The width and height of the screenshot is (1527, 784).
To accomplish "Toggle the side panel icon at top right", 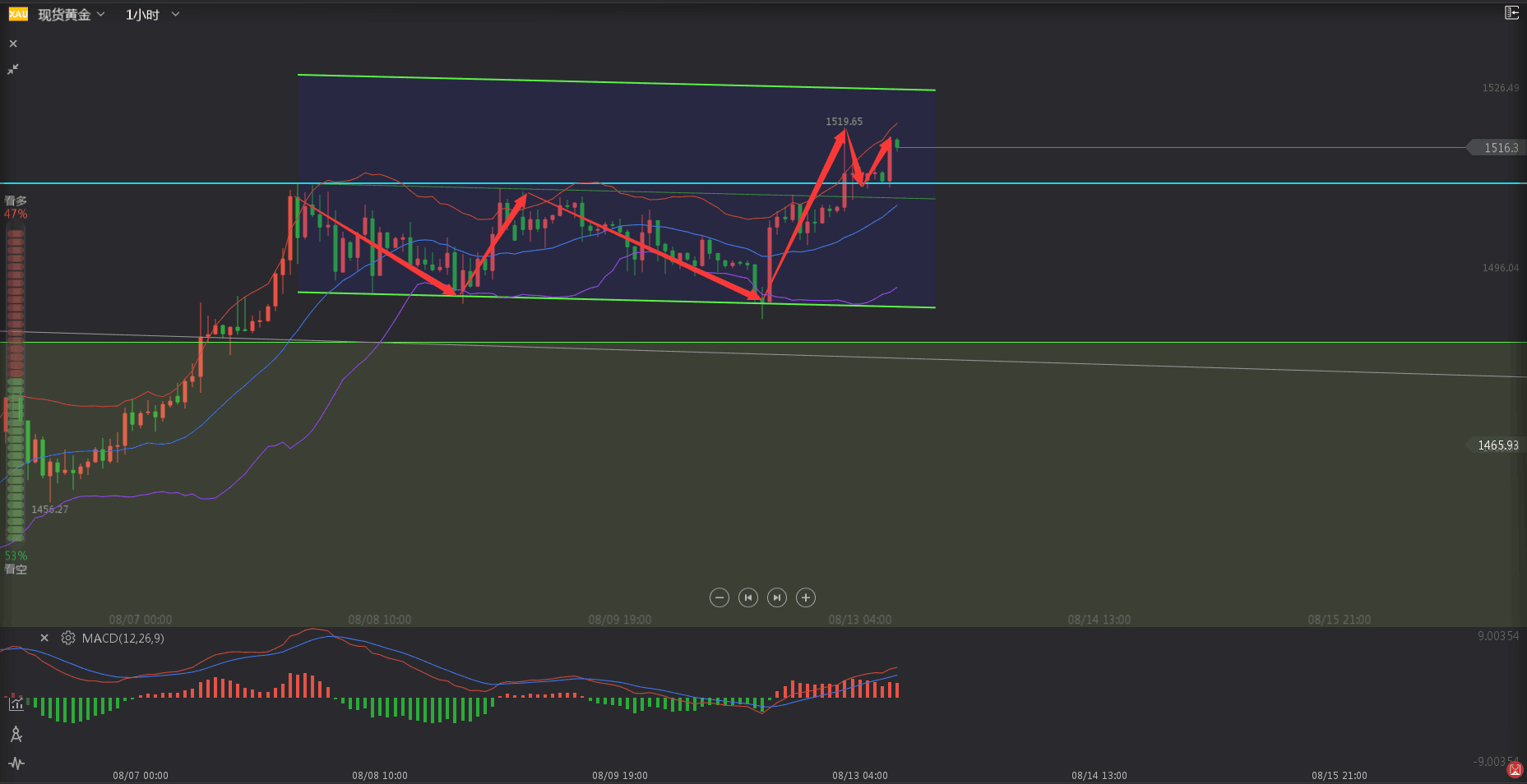I will 1511,12.
